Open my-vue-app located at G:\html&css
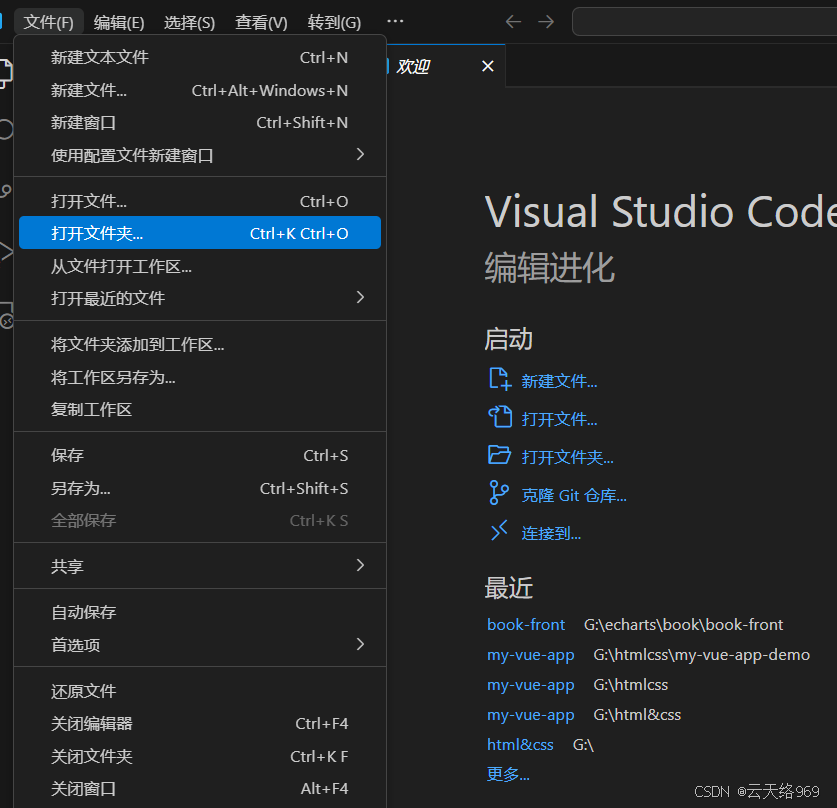Image resolution: width=837 pixels, height=808 pixels. pyautogui.click(x=531, y=715)
